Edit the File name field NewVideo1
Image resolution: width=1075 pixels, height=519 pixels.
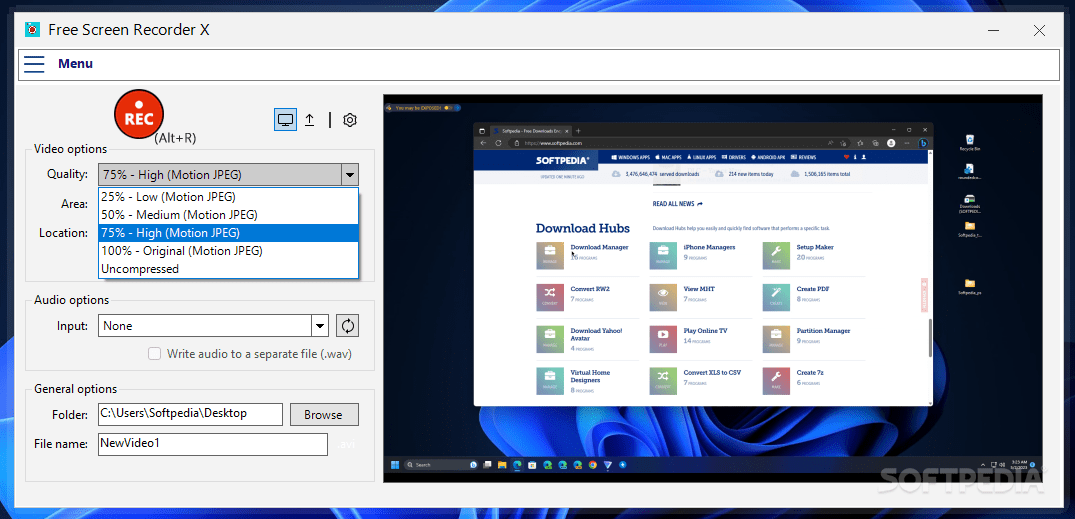pyautogui.click(x=213, y=444)
